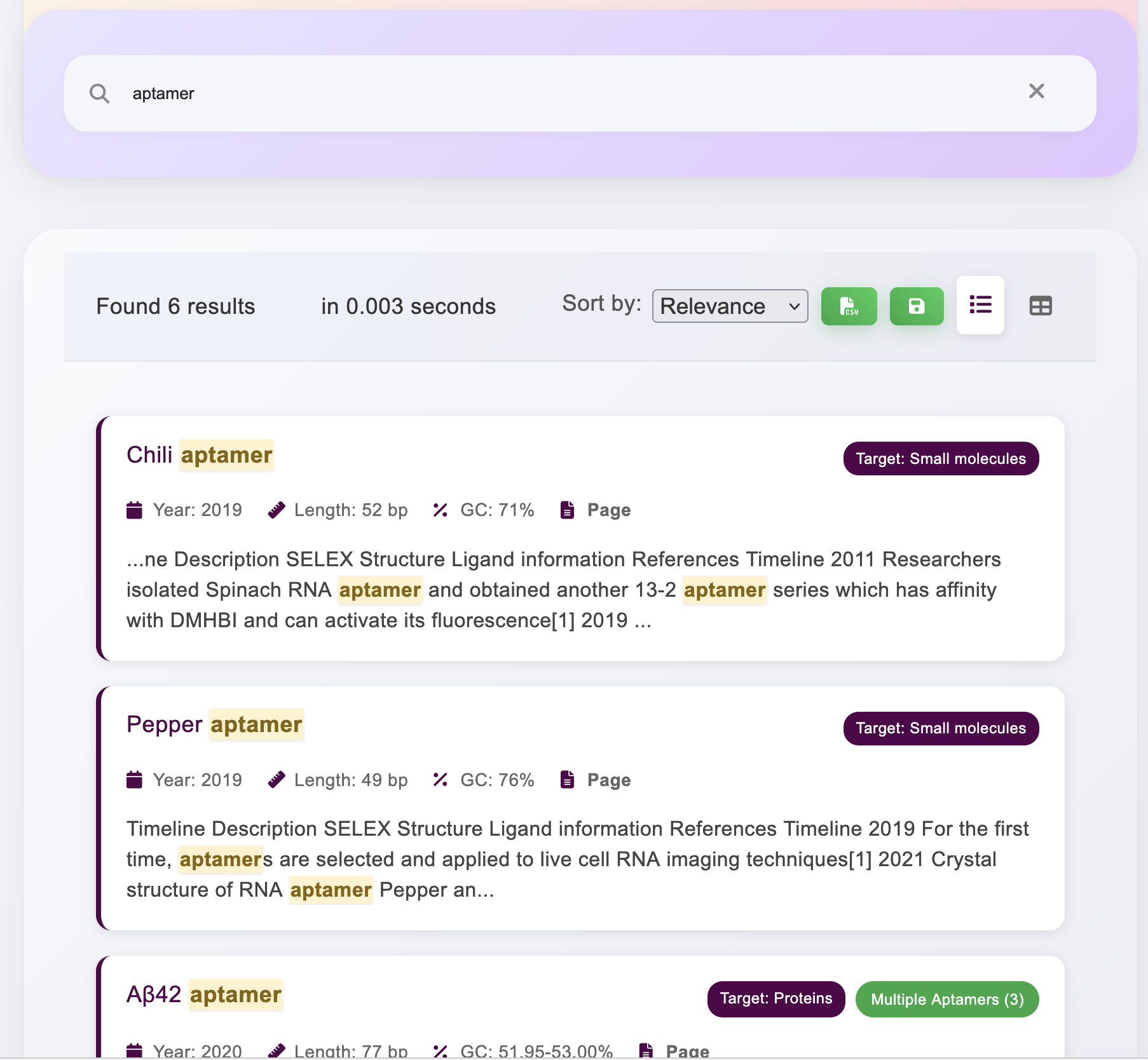Open the Chili aptamer result title
This screenshot has width=1148, height=1060.
200,455
